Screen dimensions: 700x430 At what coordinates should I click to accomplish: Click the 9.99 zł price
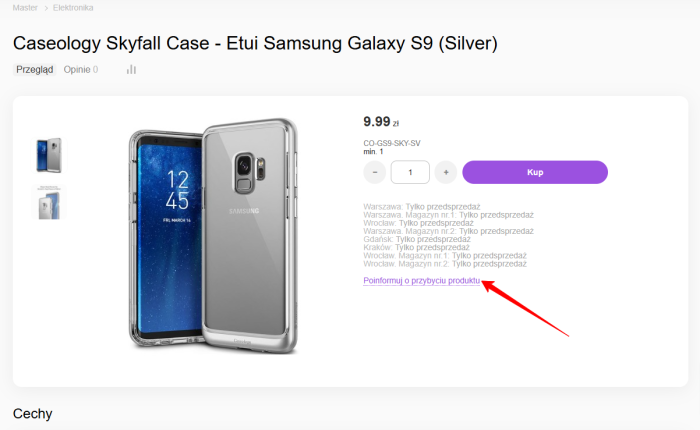pos(381,121)
